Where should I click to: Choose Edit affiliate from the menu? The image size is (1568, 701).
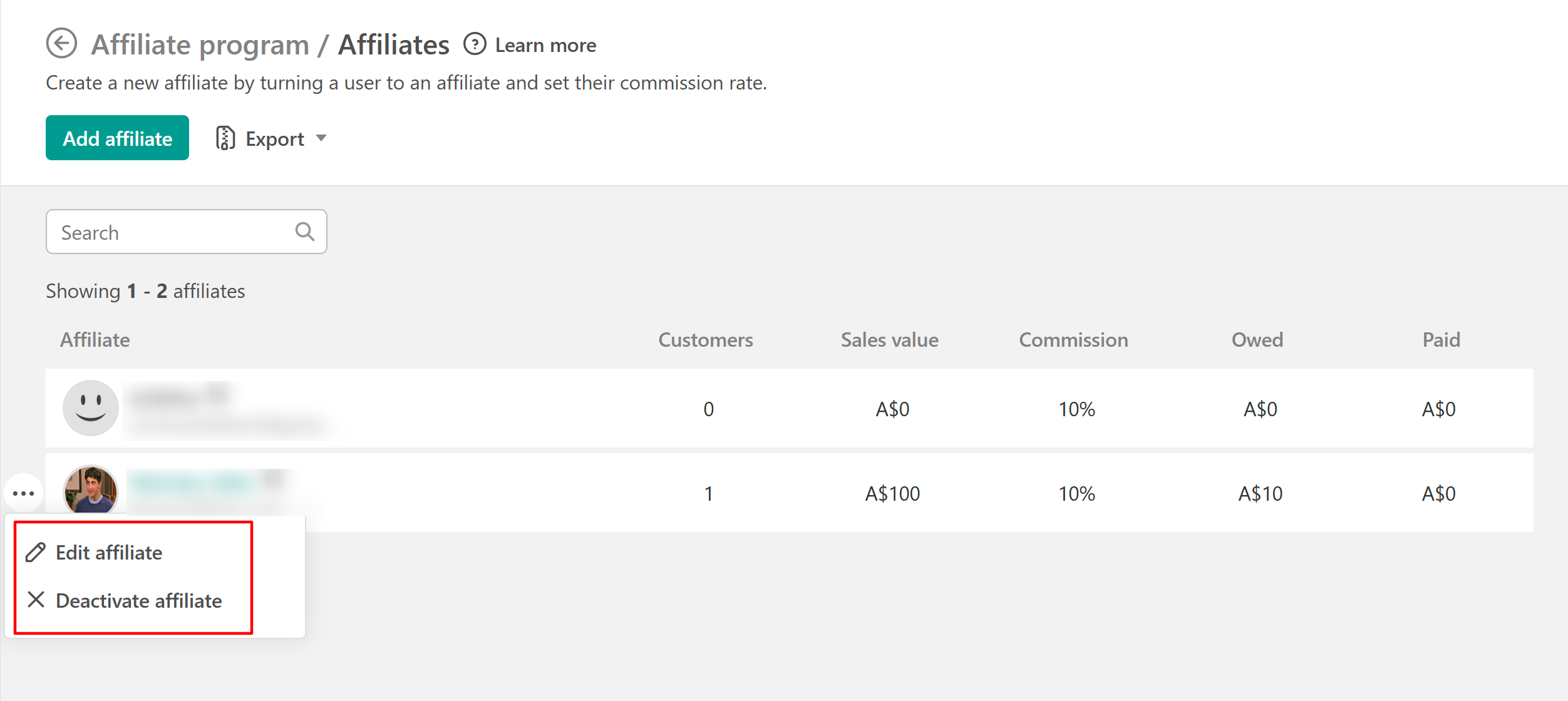(x=109, y=553)
